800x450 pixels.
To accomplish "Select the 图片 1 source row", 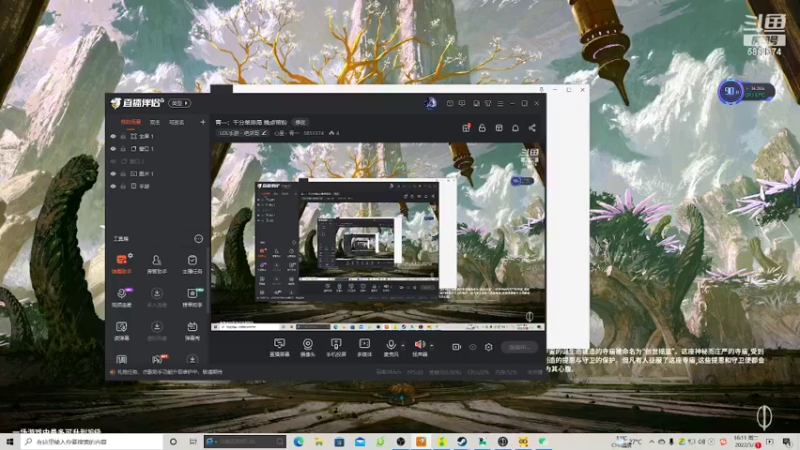I will coord(158,173).
